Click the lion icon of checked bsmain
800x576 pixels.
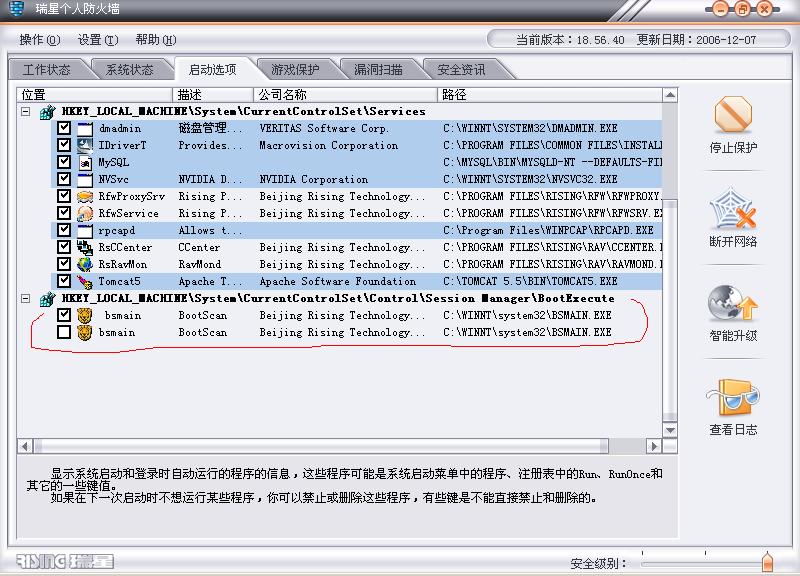click(85, 315)
